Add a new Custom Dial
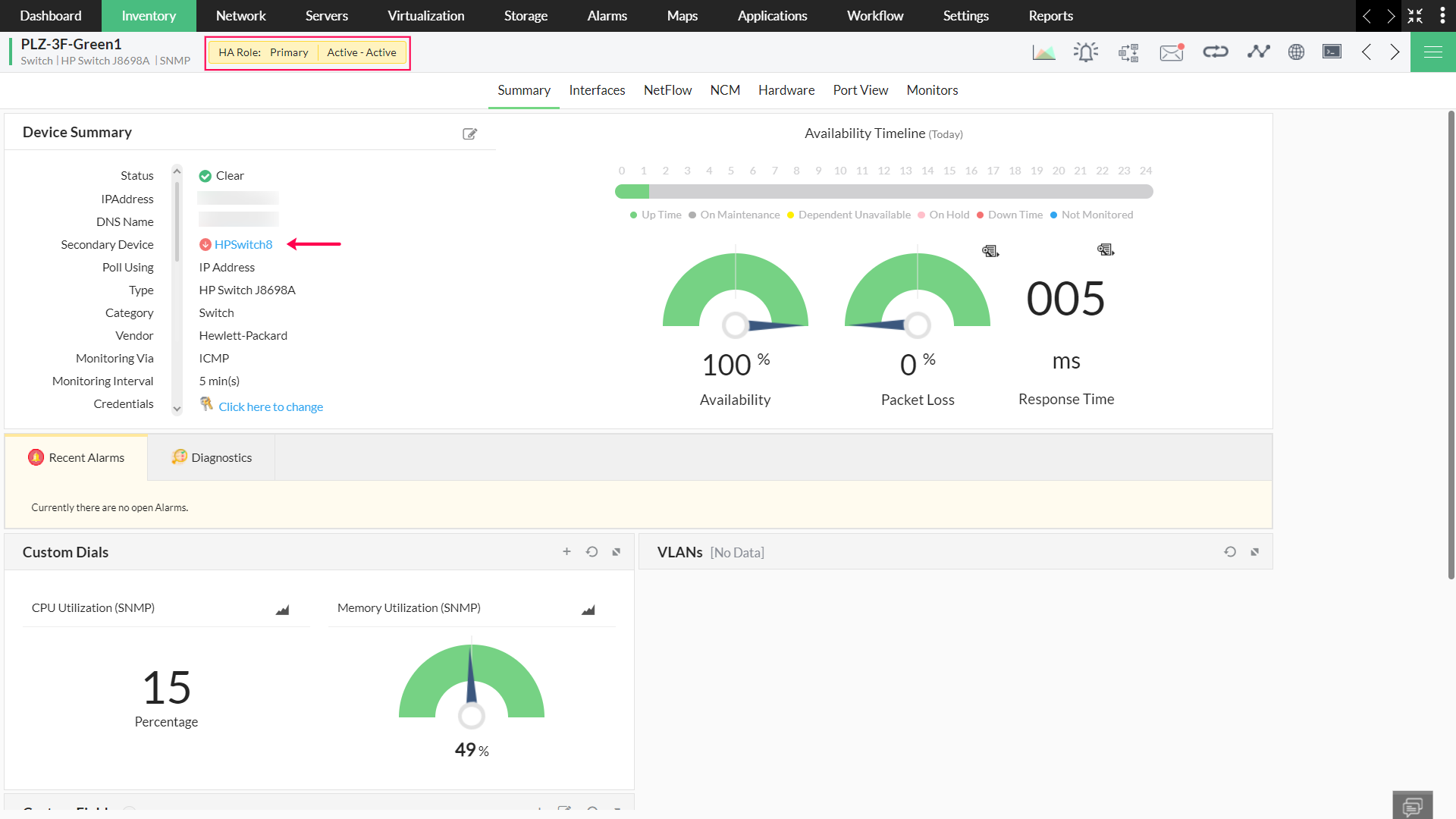The image size is (1456, 819). click(x=566, y=552)
